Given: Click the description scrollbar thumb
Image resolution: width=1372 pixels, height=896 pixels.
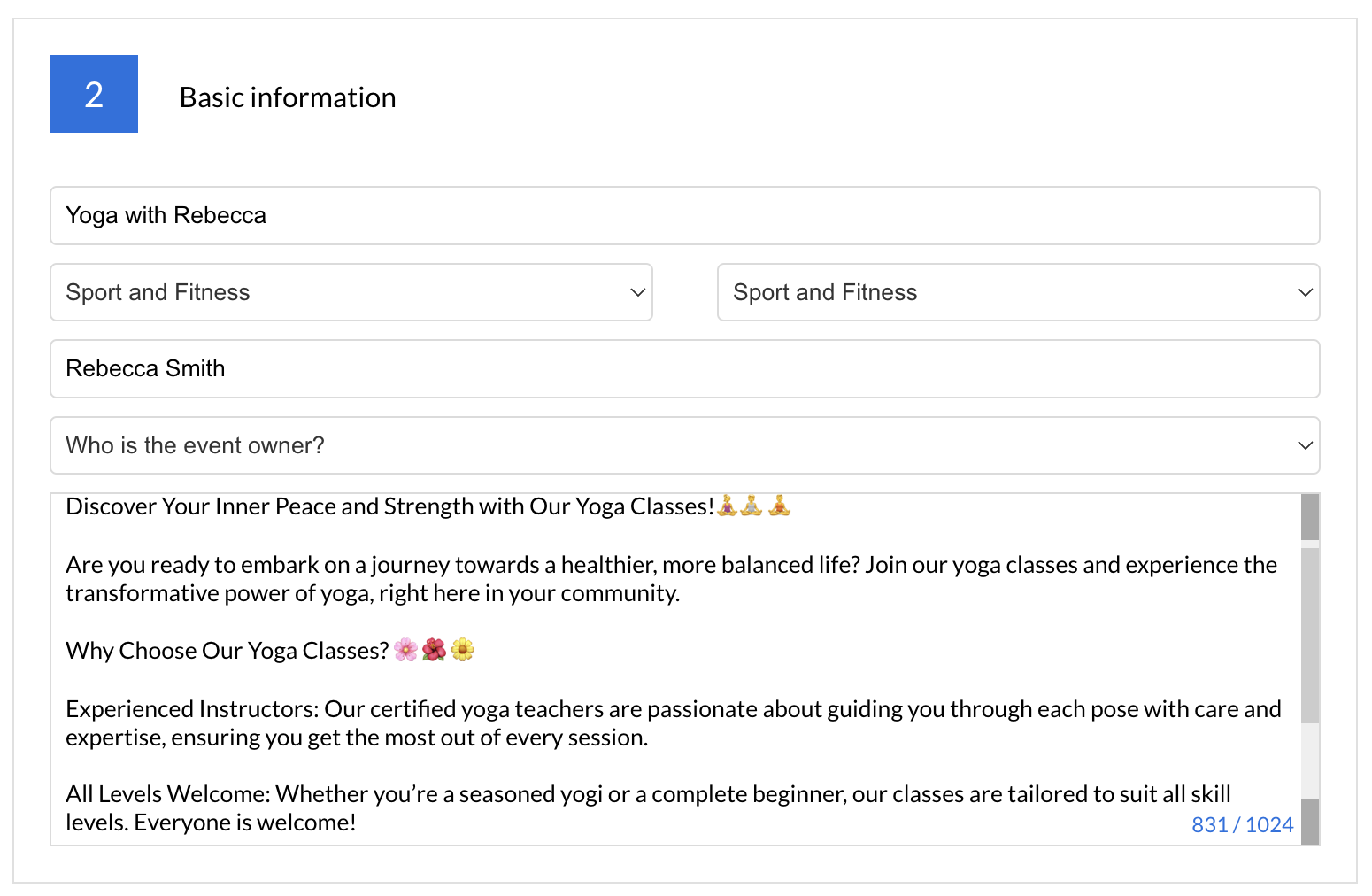Looking at the screenshot, I should tap(1310, 635).
